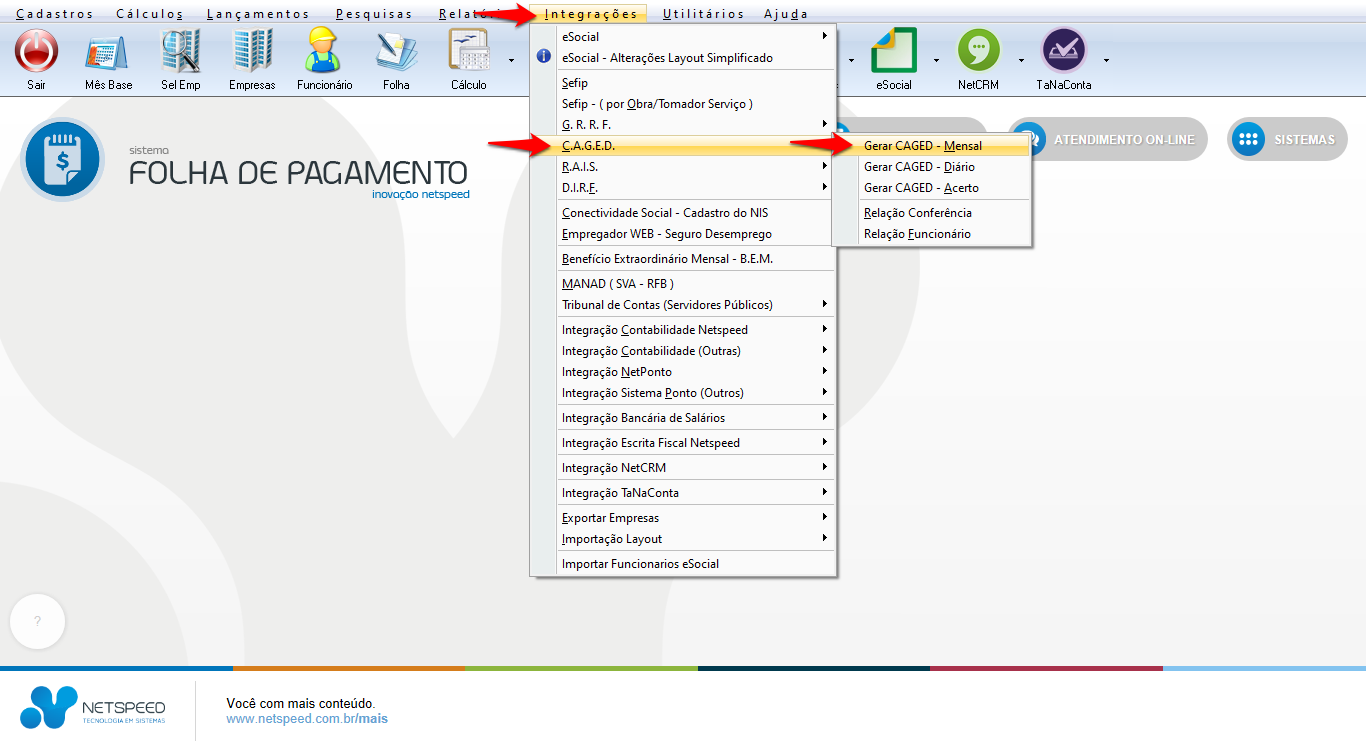Expand Integração Contabilidade Netspeed submenu
Viewport: 1366px width, 747px height.
click(x=683, y=330)
